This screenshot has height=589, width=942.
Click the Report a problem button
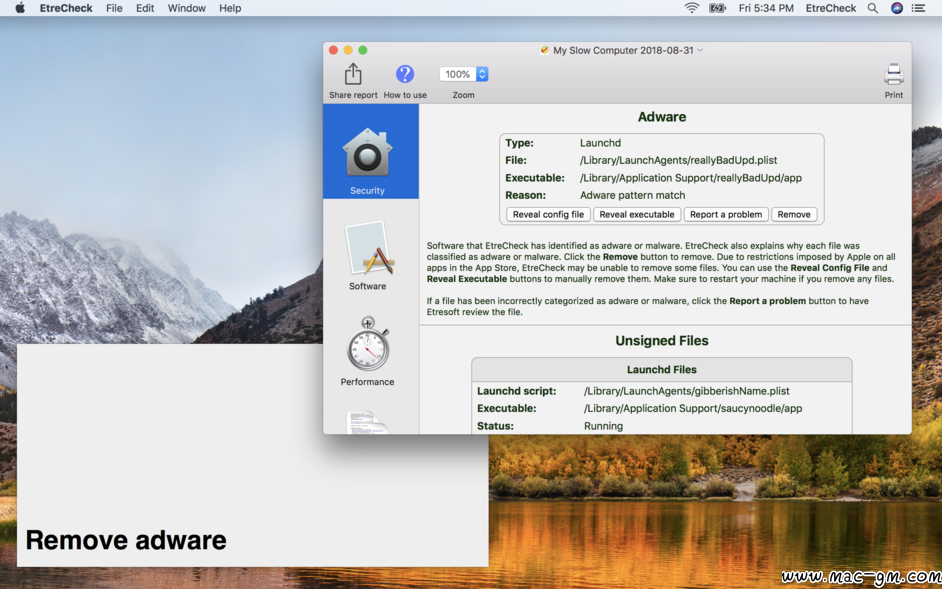[x=726, y=214]
